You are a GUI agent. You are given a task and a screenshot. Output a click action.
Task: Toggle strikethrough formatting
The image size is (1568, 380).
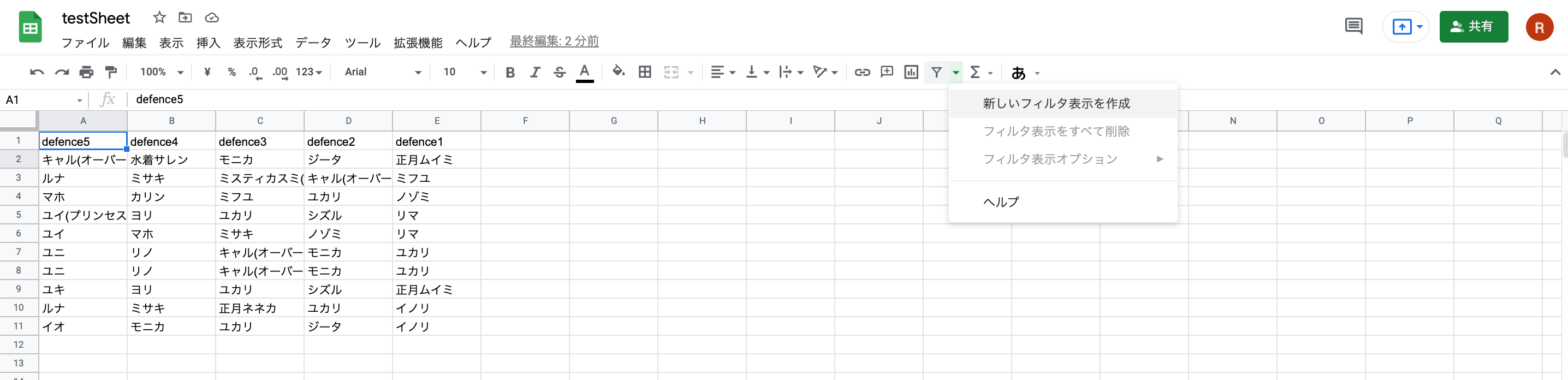(560, 73)
